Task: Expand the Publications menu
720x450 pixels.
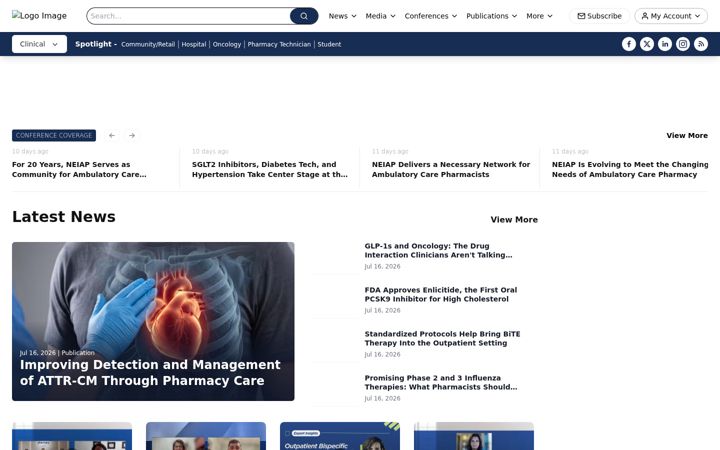Action: click(491, 16)
